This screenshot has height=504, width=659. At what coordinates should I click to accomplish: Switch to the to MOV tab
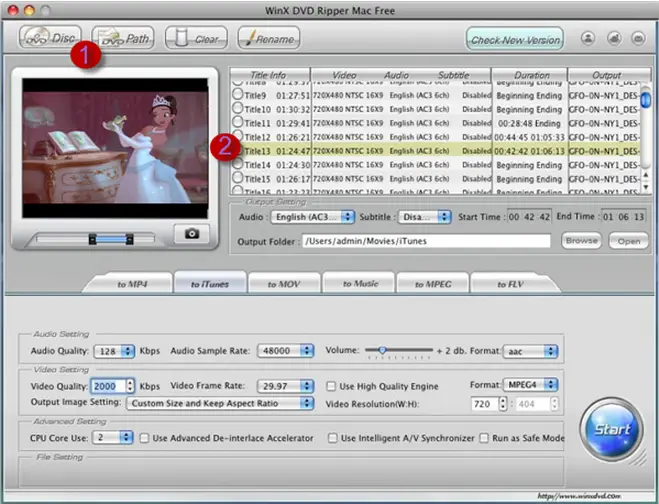point(284,284)
